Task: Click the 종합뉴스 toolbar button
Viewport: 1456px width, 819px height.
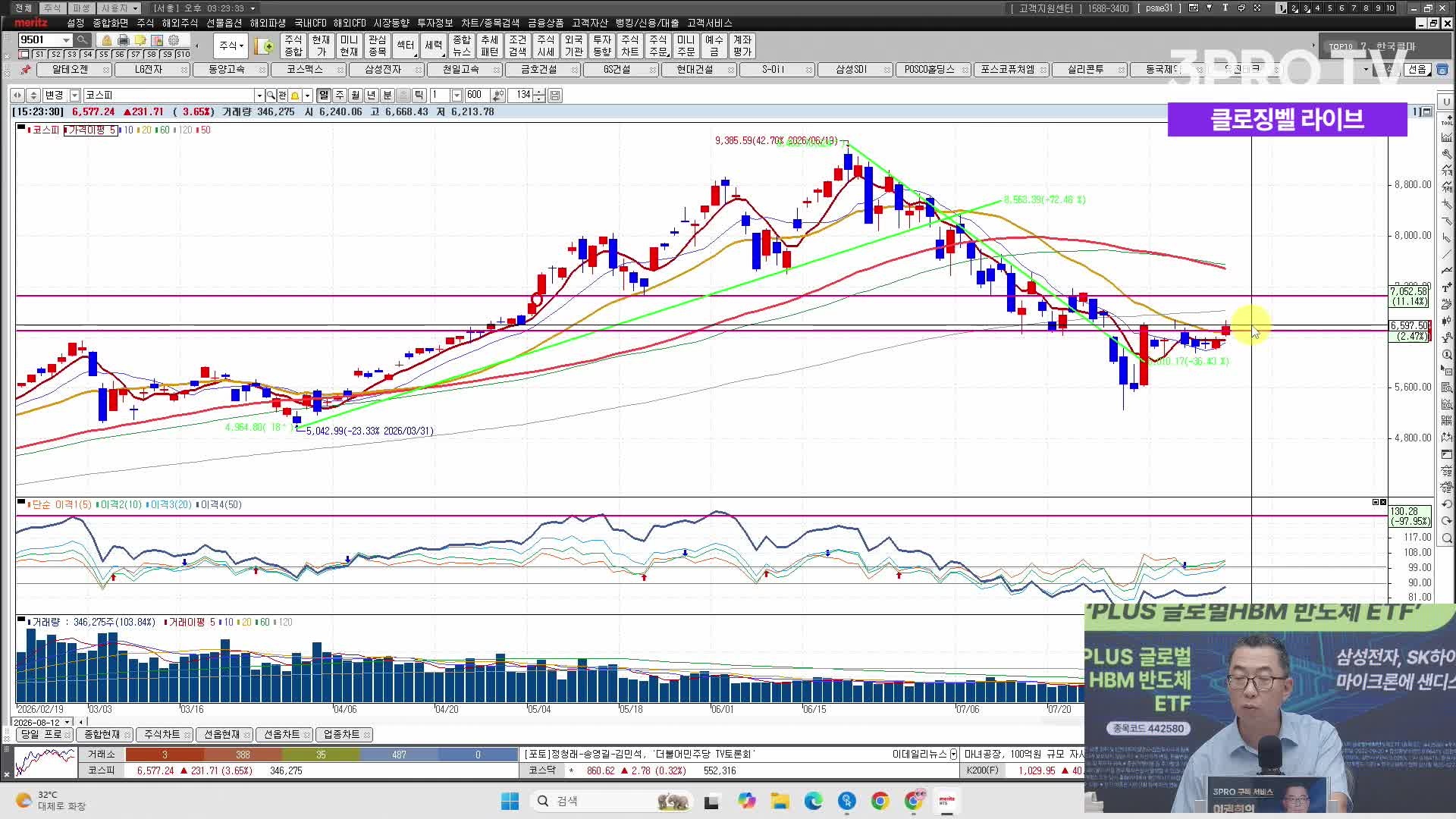Action: tap(461, 45)
